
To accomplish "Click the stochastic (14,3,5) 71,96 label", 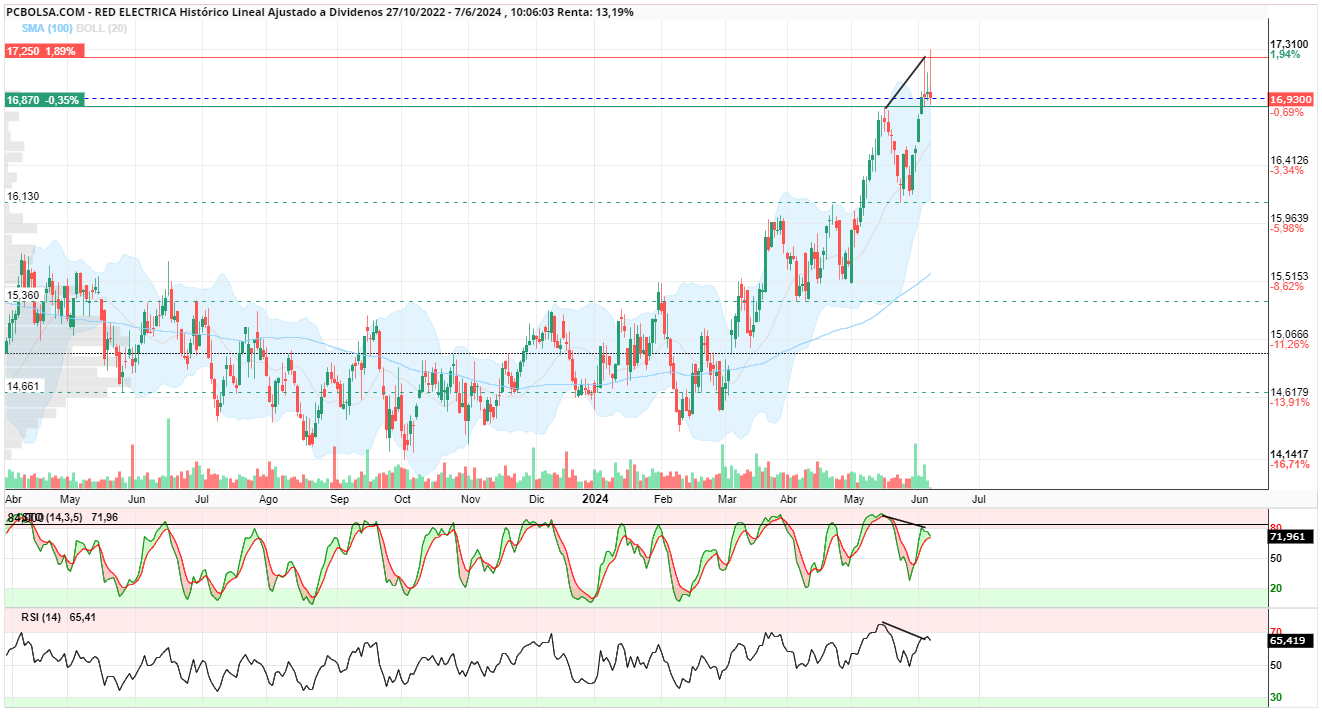I will pyautogui.click(x=63, y=517).
